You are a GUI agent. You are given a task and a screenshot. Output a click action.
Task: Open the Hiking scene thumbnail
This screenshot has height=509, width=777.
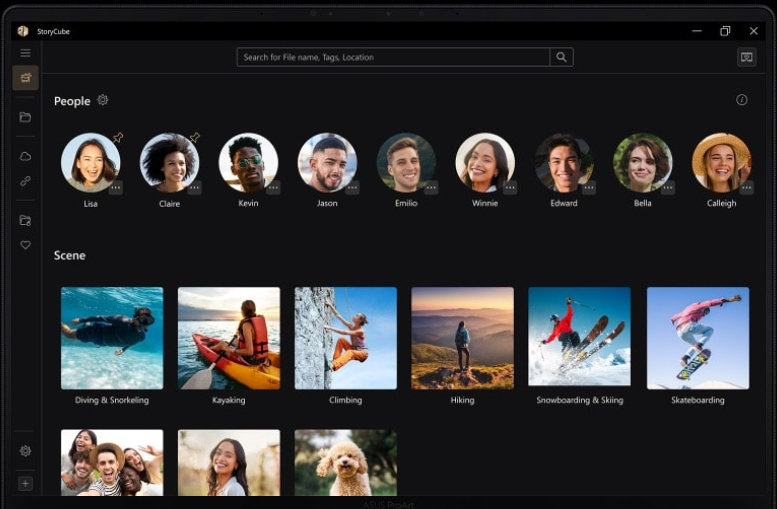point(462,338)
